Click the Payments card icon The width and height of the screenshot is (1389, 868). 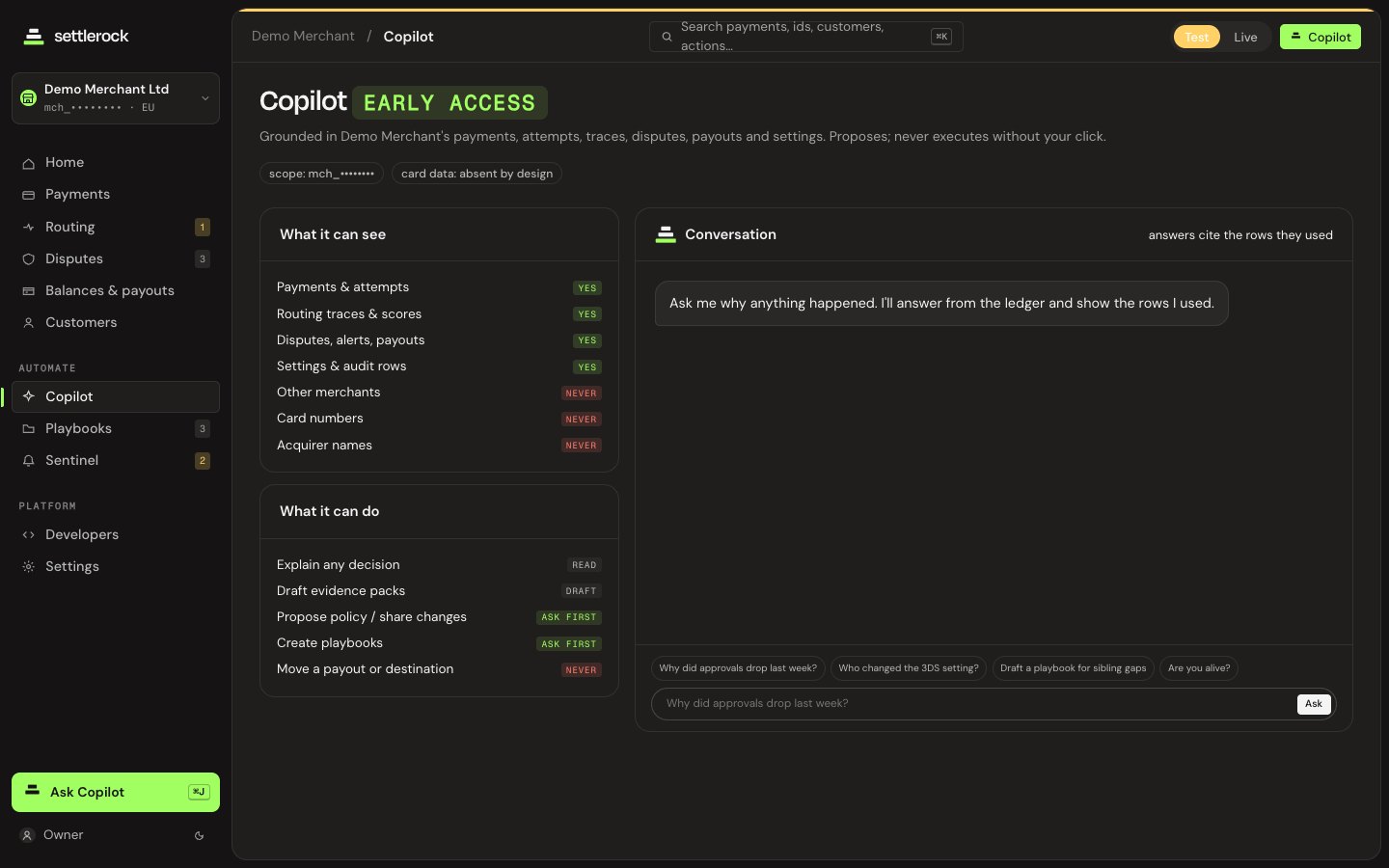coord(29,195)
